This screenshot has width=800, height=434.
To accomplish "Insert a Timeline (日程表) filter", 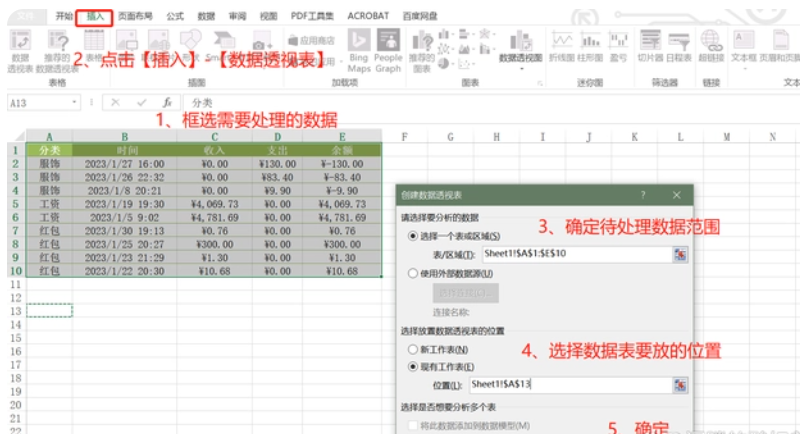I will click(679, 46).
